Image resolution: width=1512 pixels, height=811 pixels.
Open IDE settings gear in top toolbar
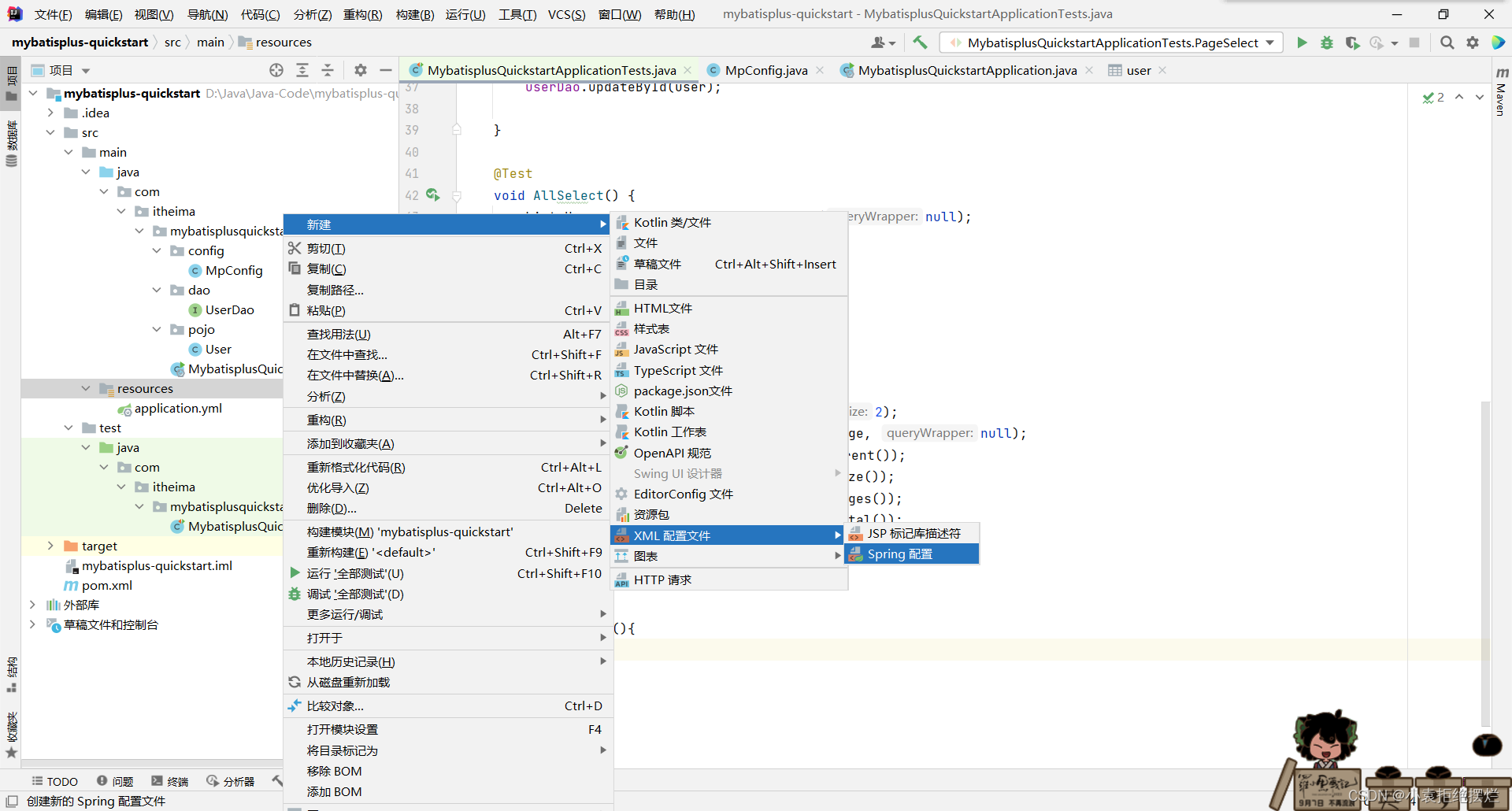[x=1473, y=43]
